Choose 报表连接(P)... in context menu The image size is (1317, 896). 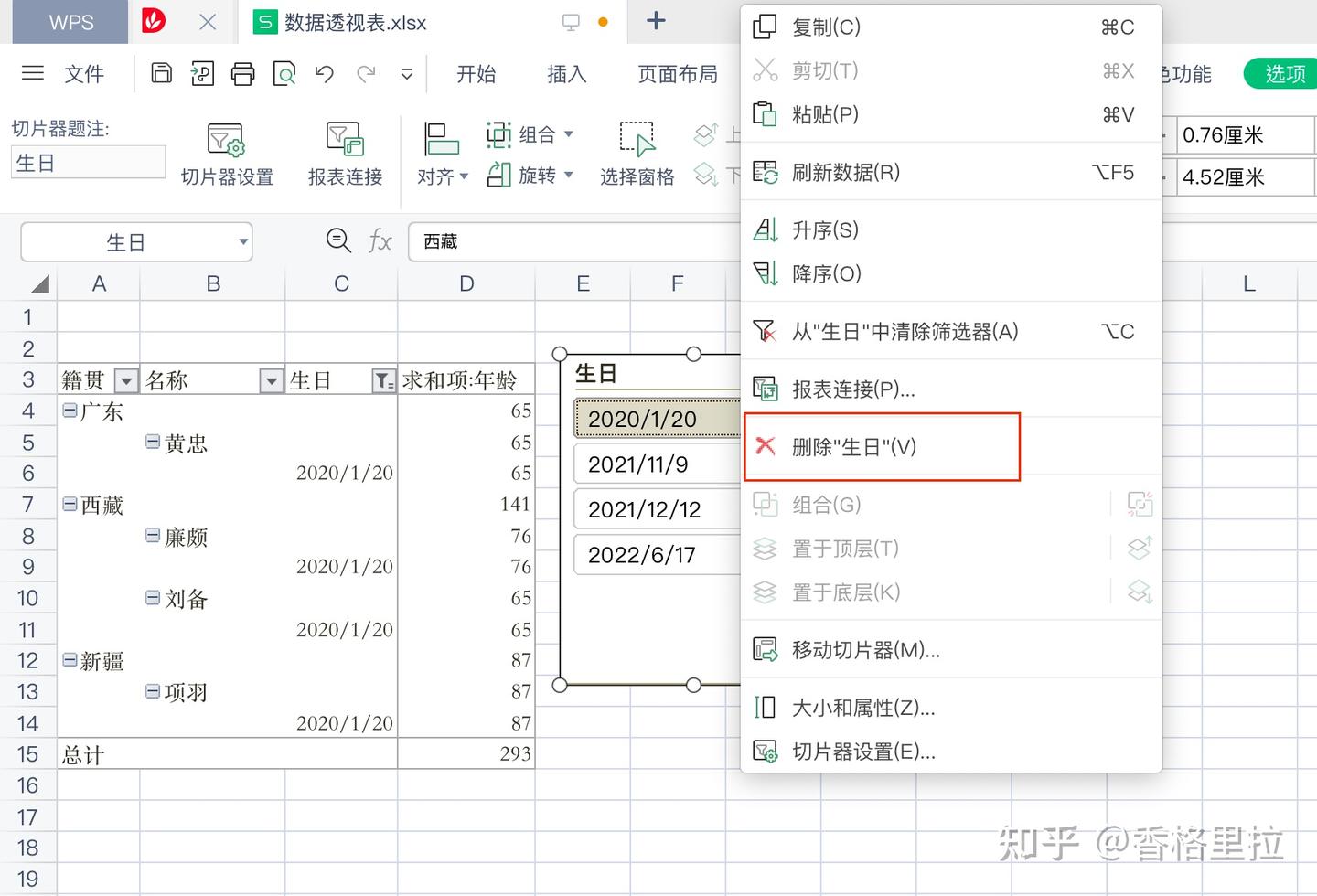951,389
